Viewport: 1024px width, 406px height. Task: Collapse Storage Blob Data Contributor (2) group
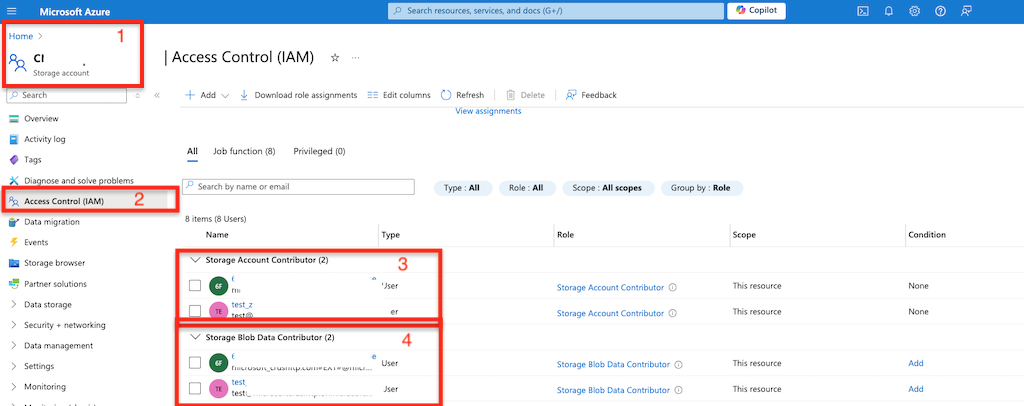pos(194,338)
